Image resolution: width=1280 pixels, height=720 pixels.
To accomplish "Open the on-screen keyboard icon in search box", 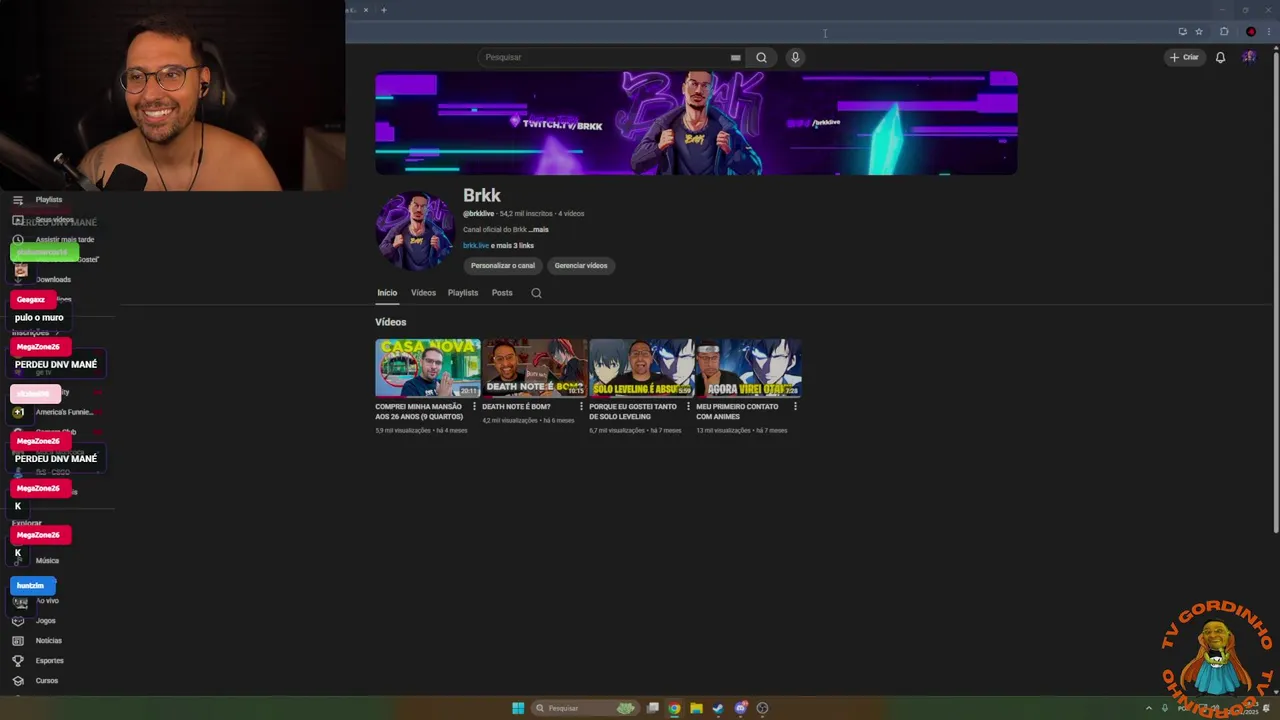I will (735, 57).
